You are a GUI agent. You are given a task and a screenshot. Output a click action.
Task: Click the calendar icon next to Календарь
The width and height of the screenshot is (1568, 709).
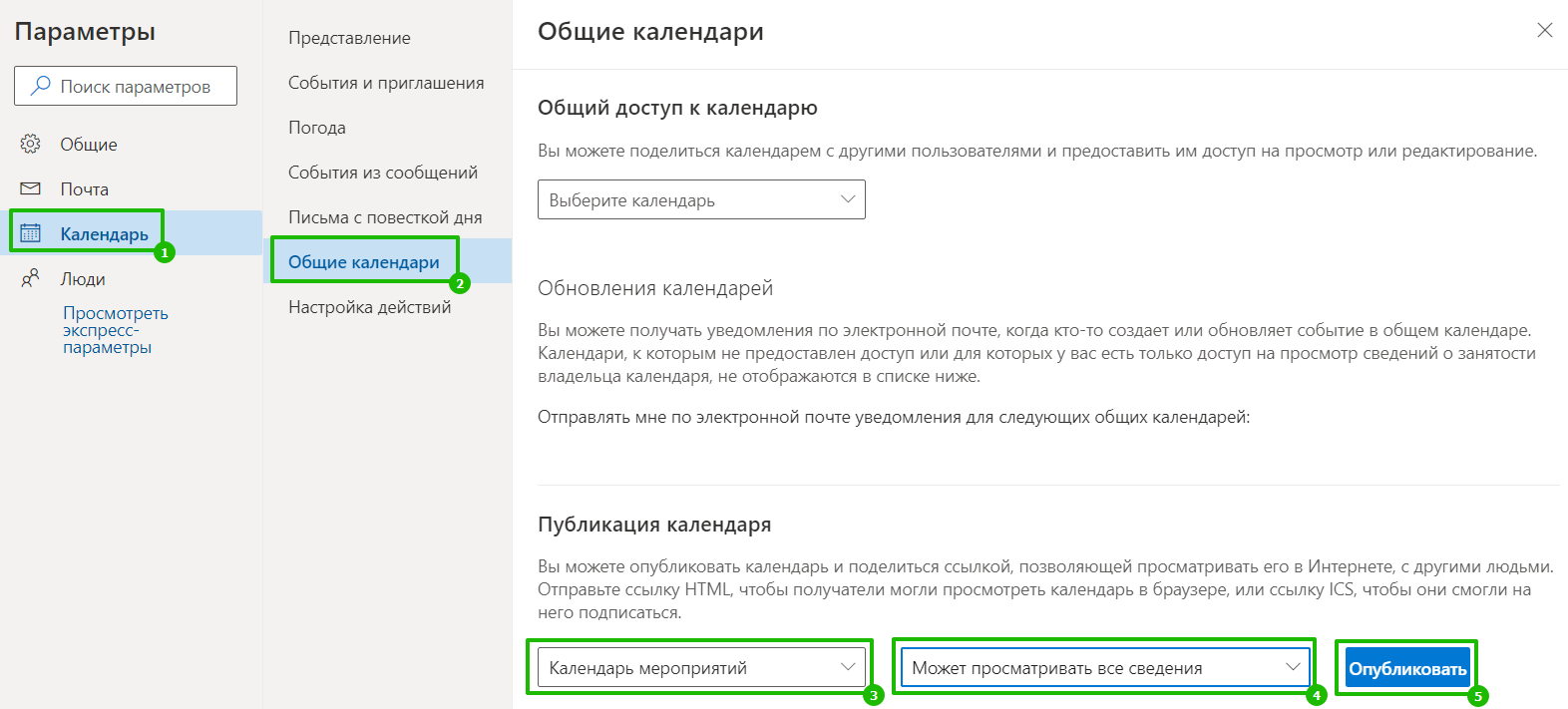click(31, 233)
